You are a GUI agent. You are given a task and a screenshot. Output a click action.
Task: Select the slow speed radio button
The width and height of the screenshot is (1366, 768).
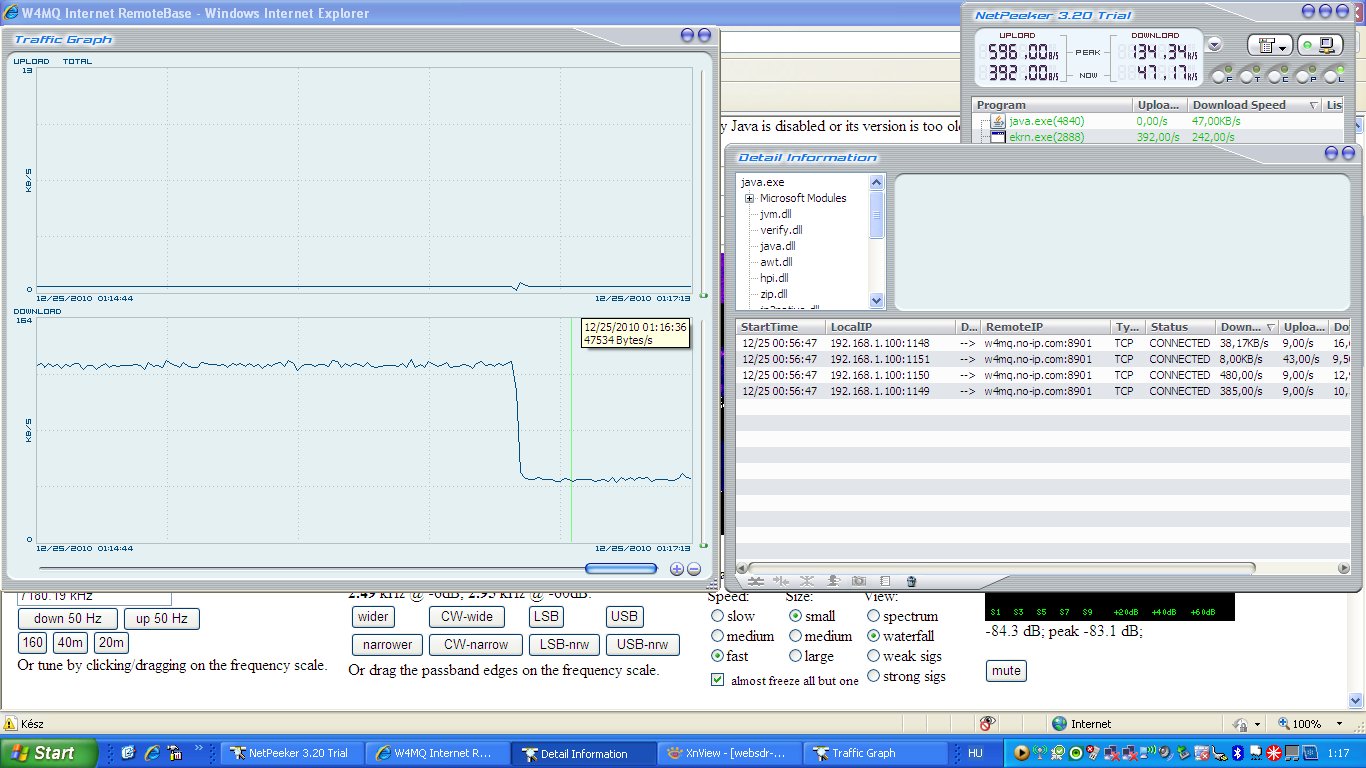717,616
